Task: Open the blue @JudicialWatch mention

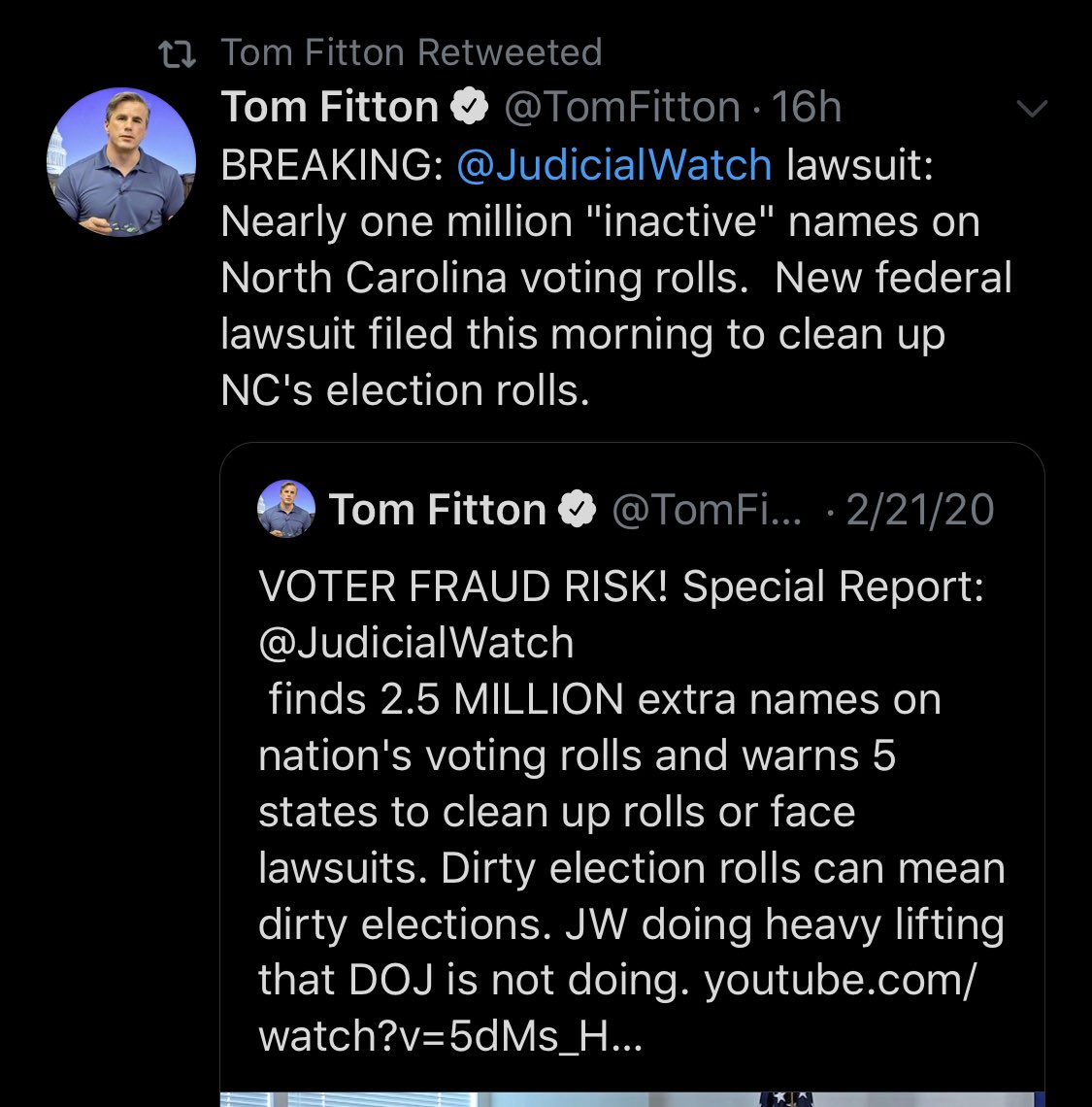Action: pos(613,165)
